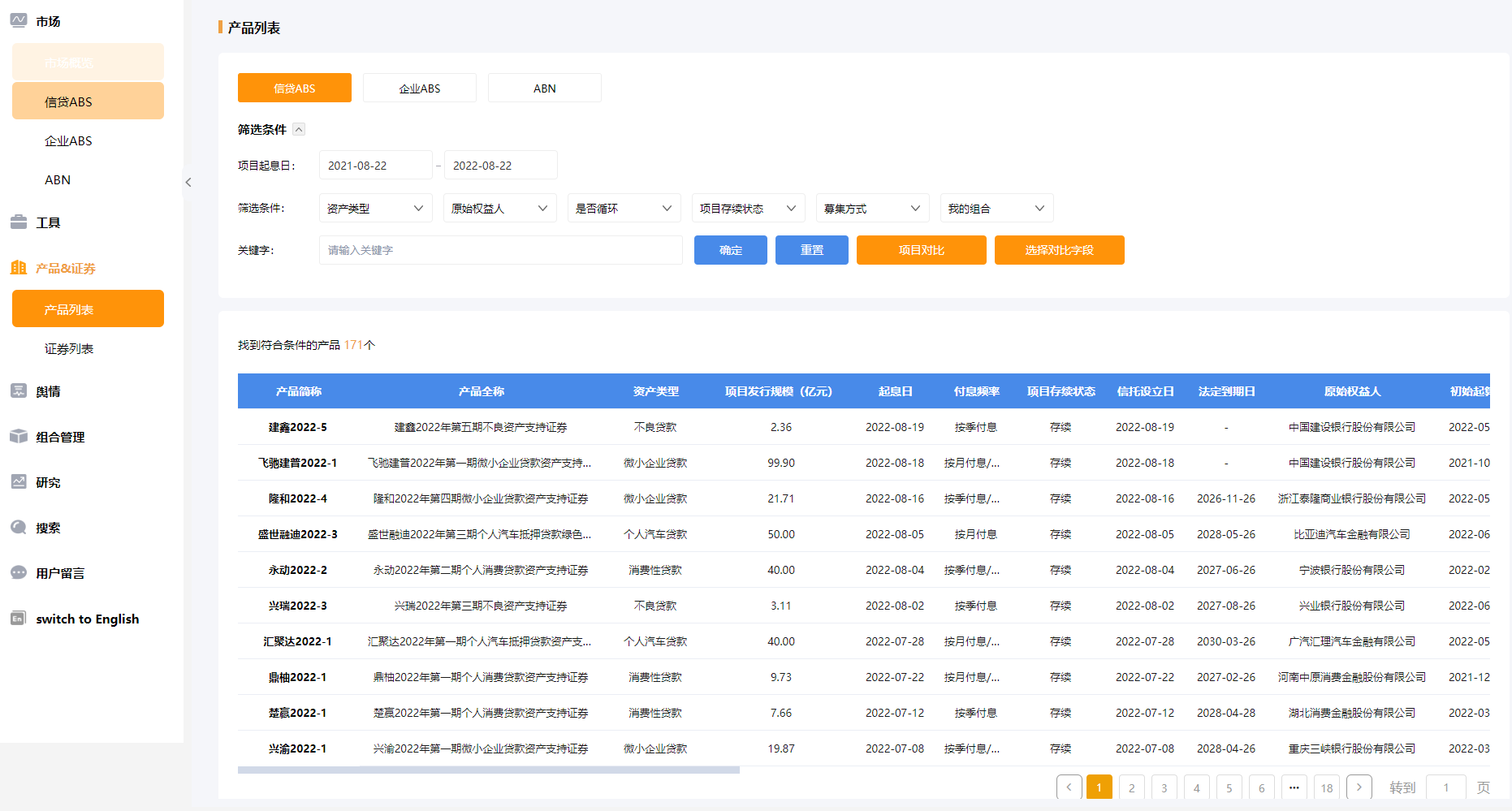Open product 兴瑞2022-3
The width and height of the screenshot is (1512, 811).
click(298, 606)
